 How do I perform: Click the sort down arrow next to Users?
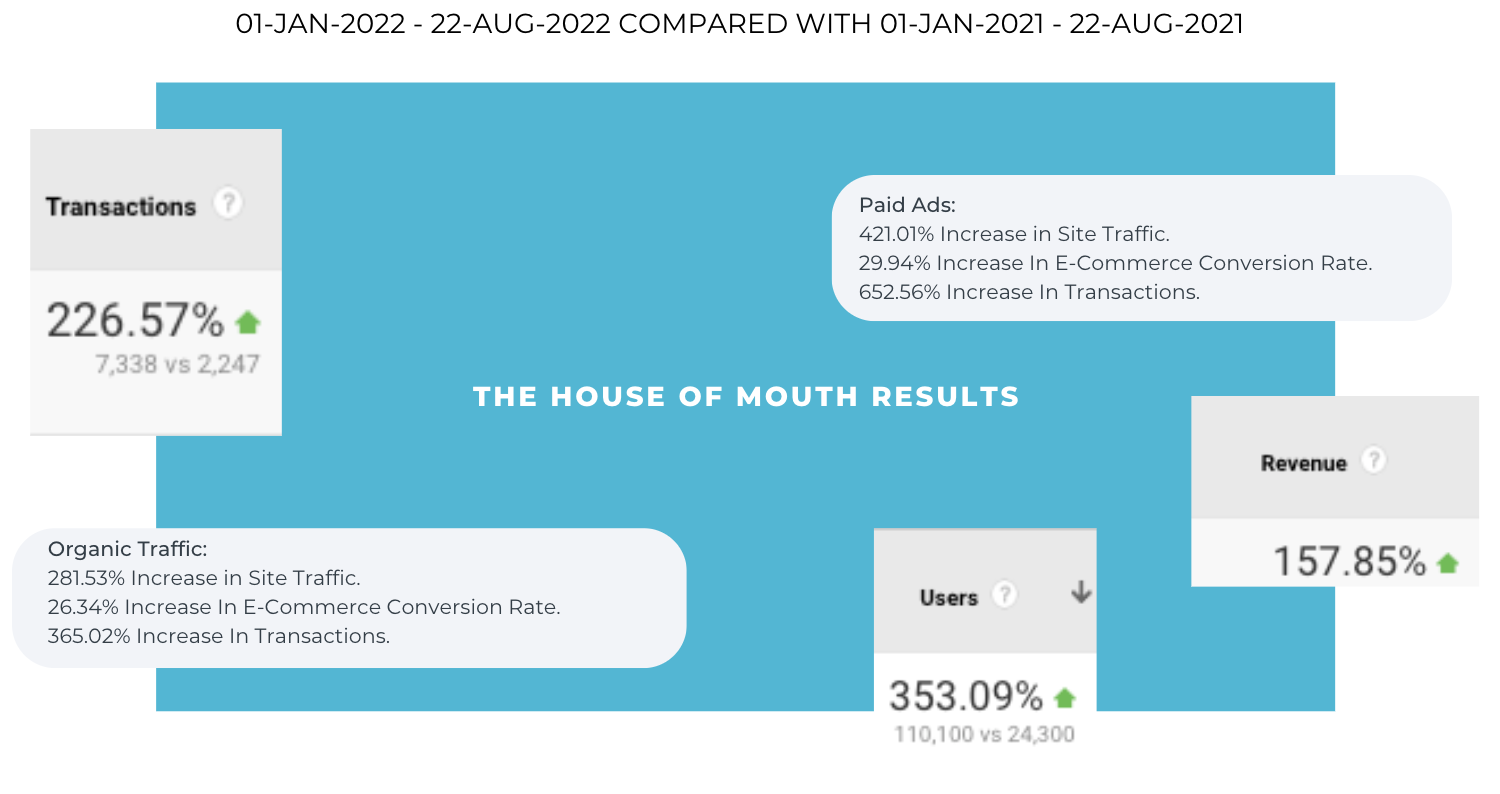pyautogui.click(x=1080, y=593)
